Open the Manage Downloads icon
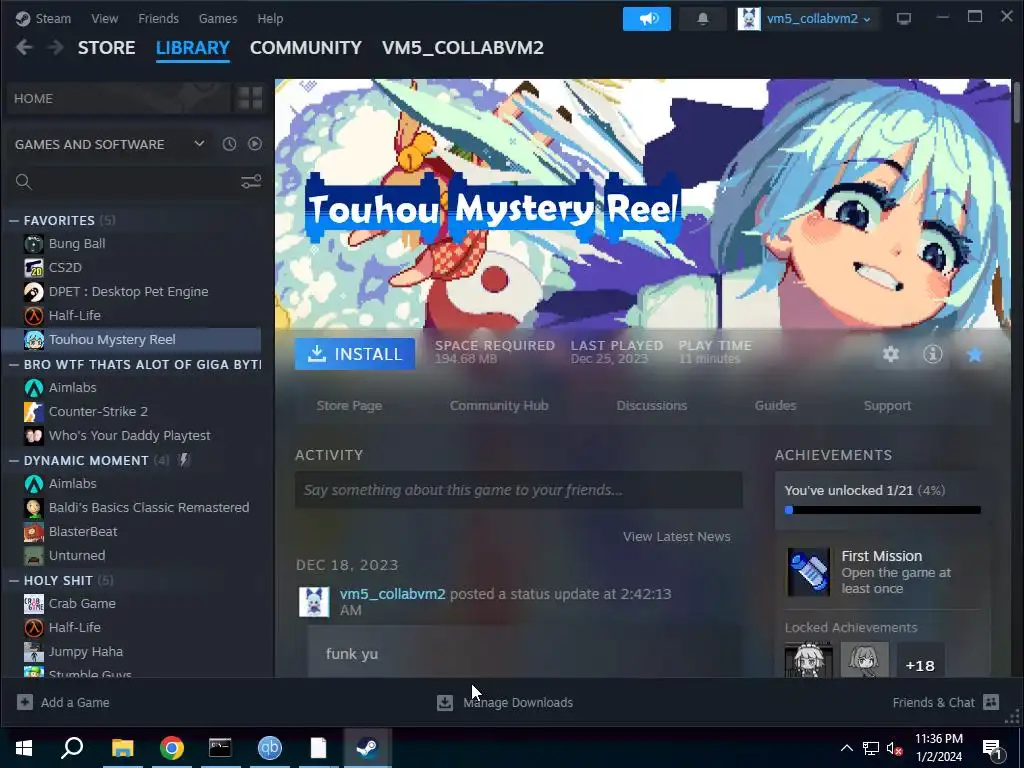The image size is (1024, 768). pyautogui.click(x=445, y=702)
